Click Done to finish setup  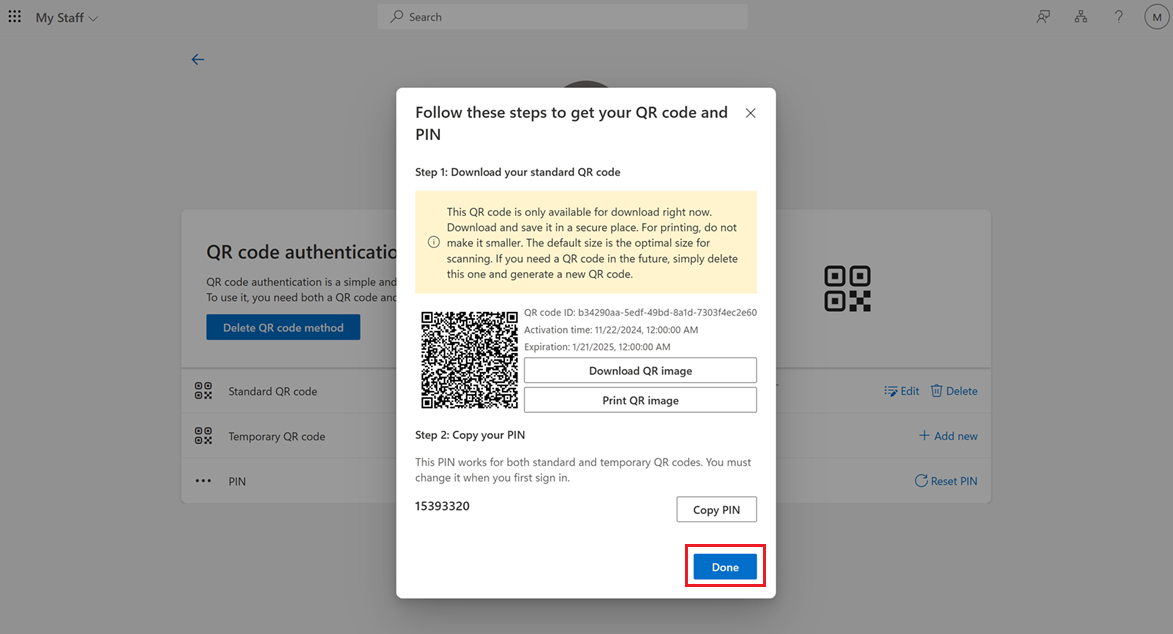pyautogui.click(x=724, y=566)
